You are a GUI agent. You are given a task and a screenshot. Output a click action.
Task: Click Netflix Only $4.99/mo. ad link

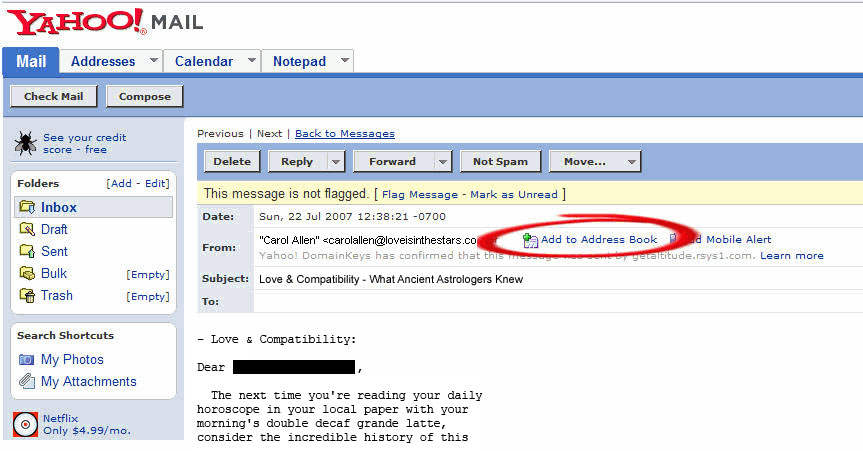tap(87, 425)
